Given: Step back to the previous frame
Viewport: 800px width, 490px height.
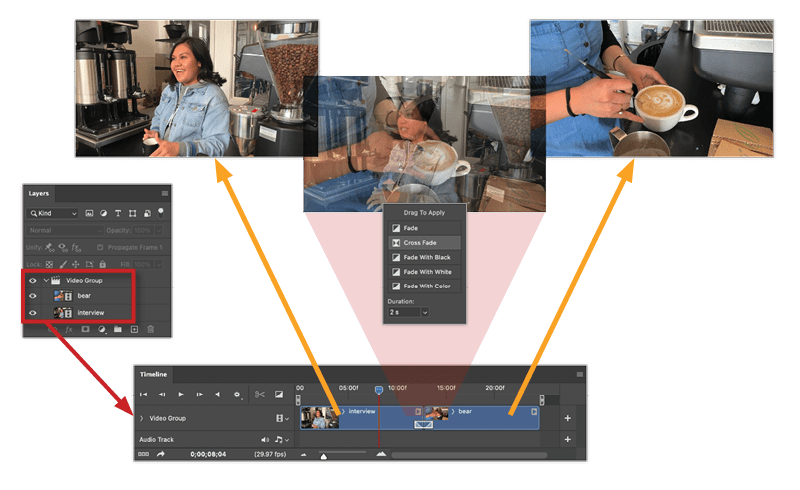Looking at the screenshot, I should pos(162,395).
